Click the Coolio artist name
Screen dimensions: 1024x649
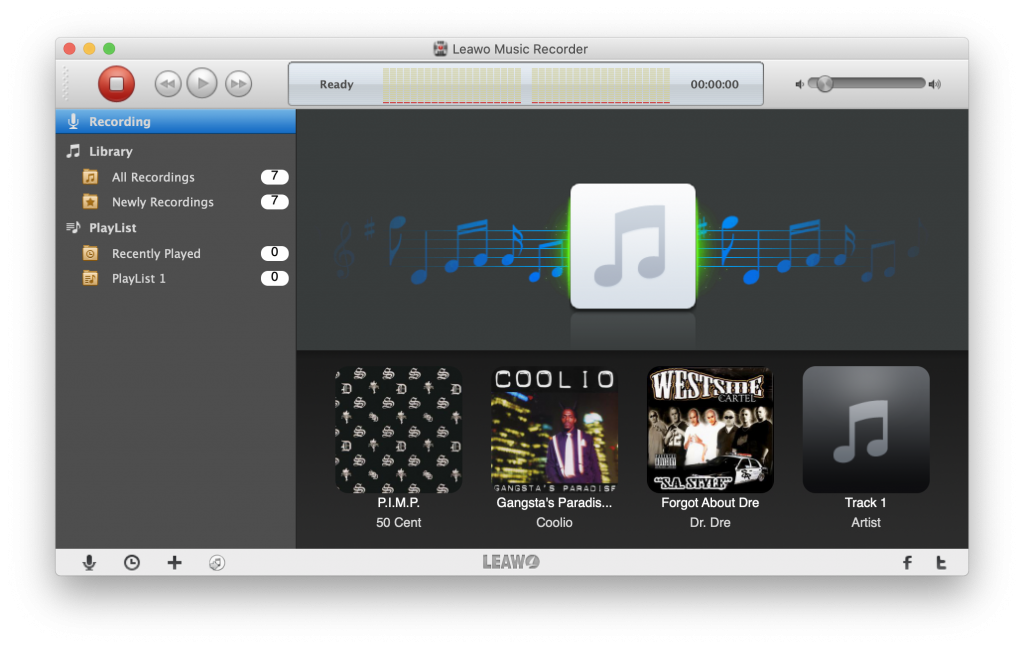[x=554, y=522]
